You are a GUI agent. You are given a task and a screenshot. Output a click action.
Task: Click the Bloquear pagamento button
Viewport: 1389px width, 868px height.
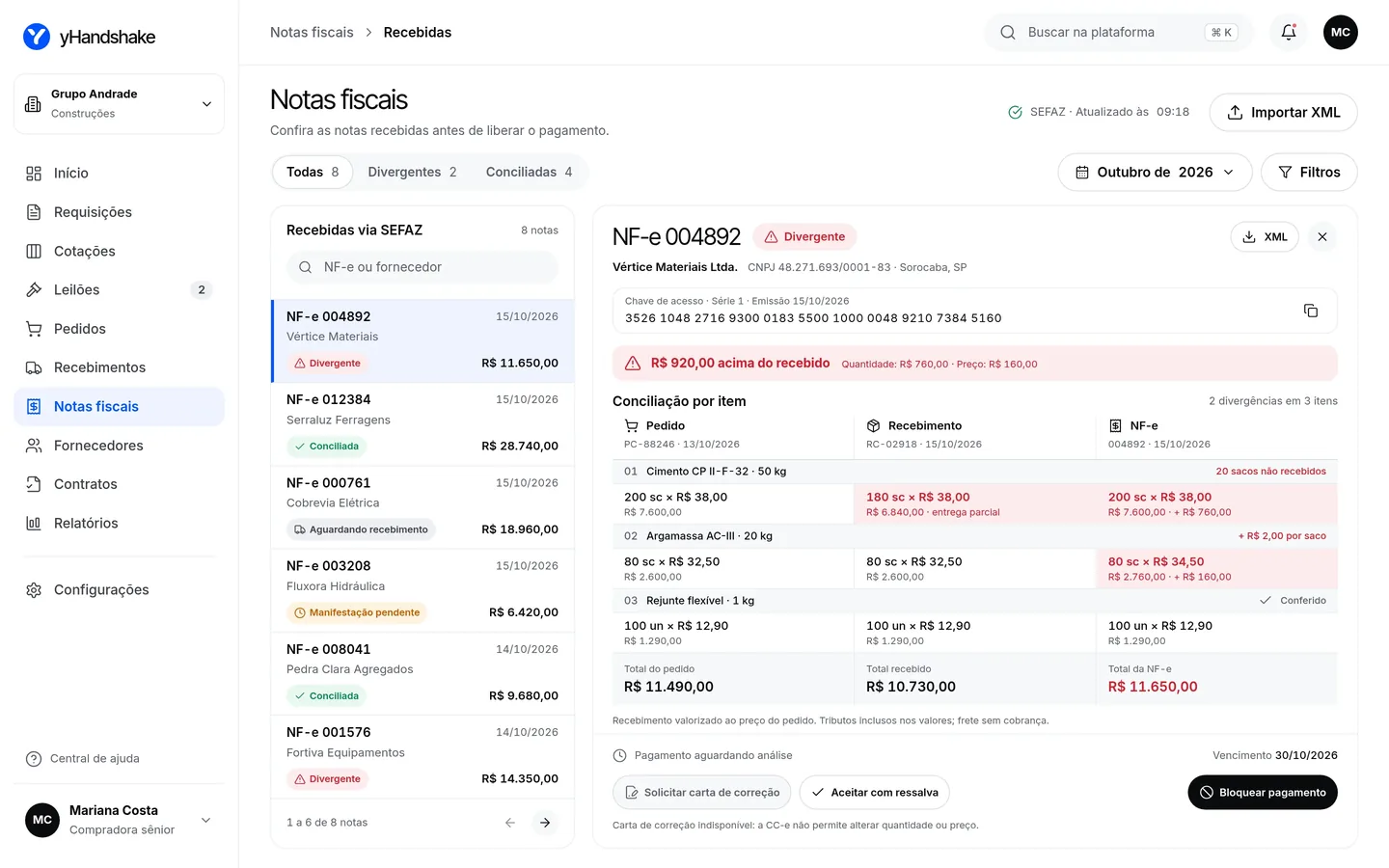[x=1263, y=793]
